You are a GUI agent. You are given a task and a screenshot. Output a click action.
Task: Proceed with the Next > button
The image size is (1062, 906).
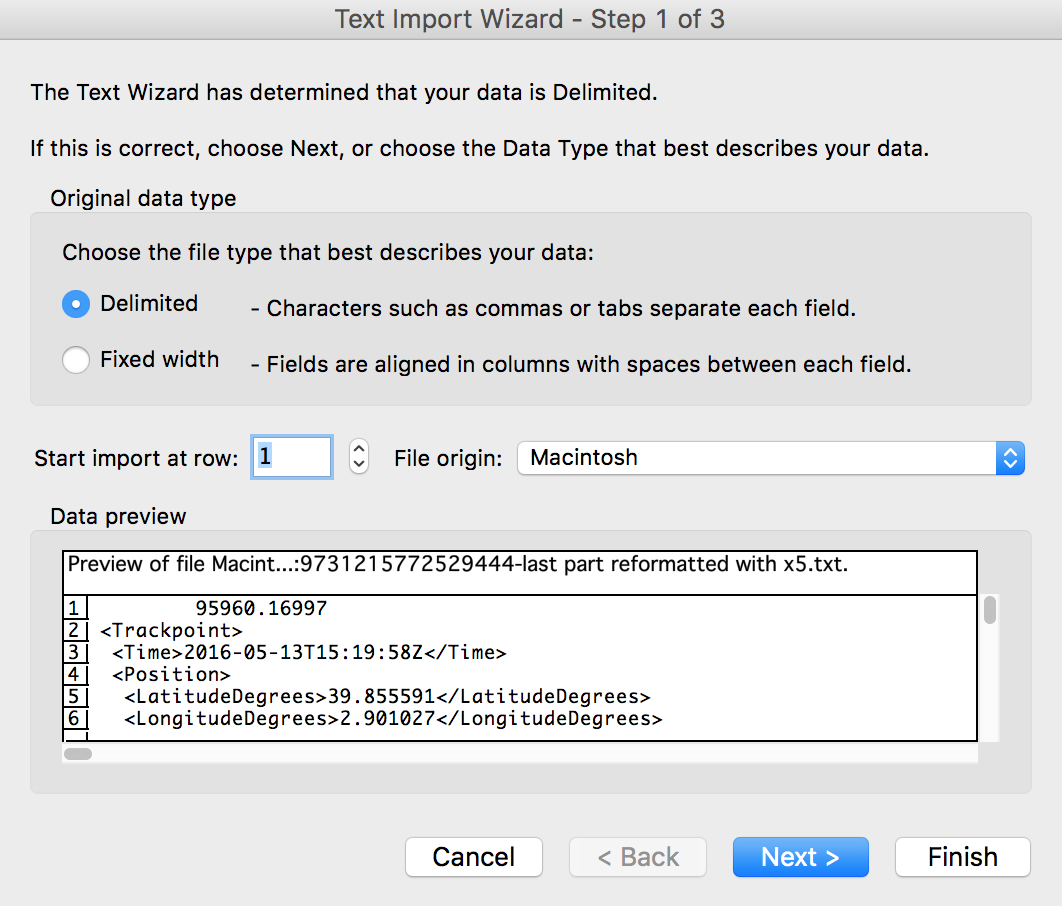(x=800, y=857)
